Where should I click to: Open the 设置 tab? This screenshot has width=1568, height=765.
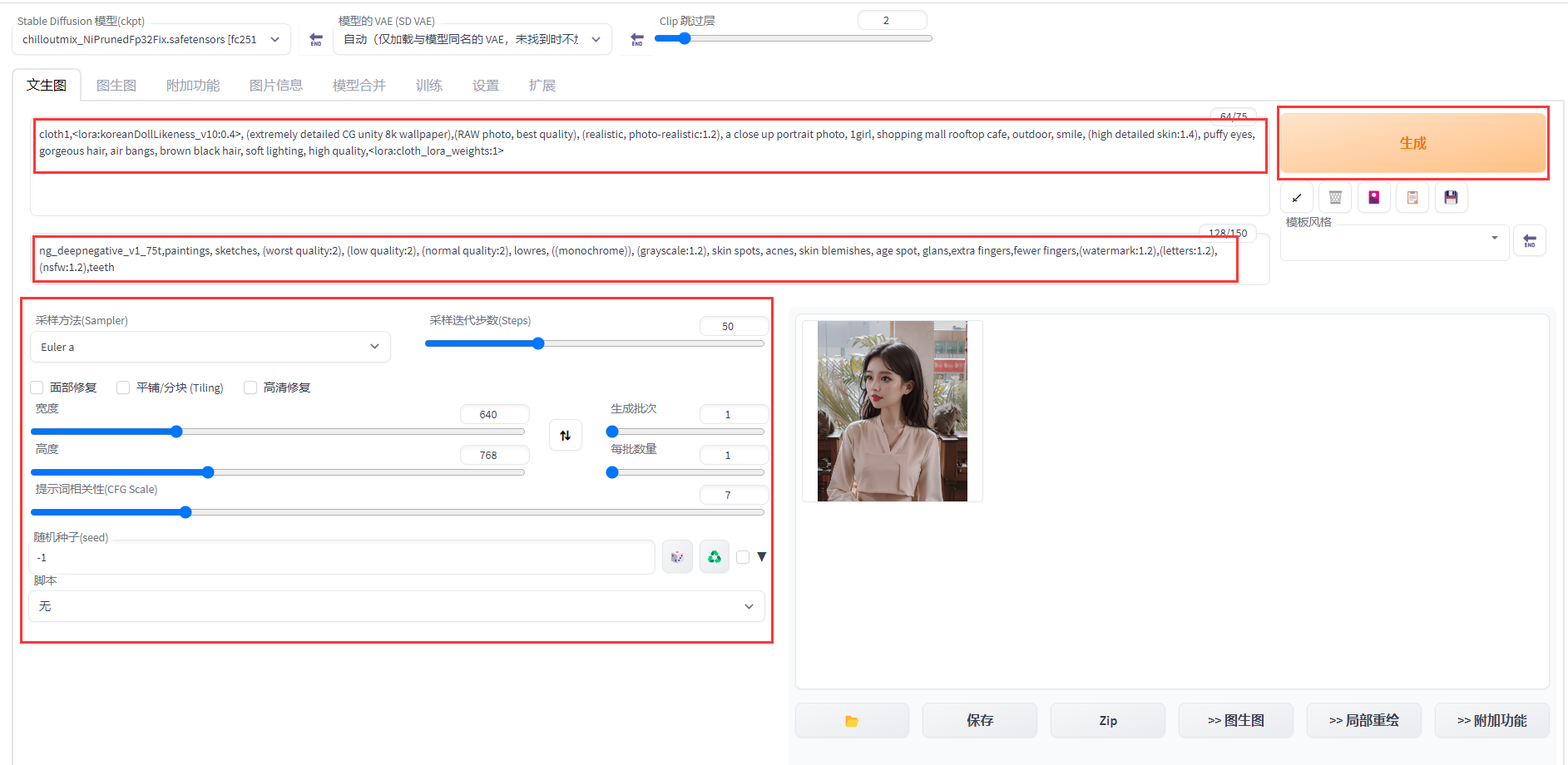[x=486, y=85]
